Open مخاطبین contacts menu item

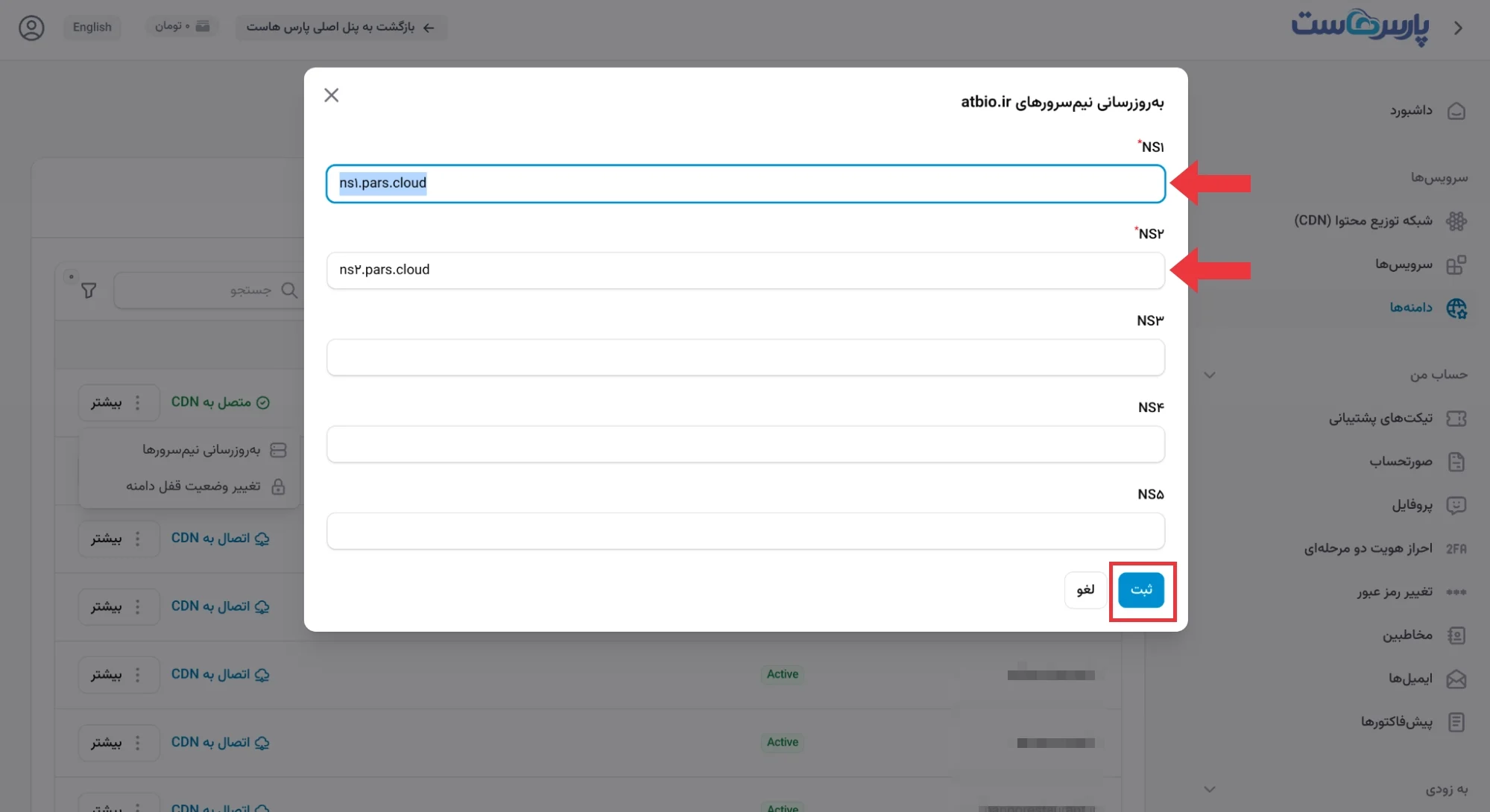[x=1407, y=635]
